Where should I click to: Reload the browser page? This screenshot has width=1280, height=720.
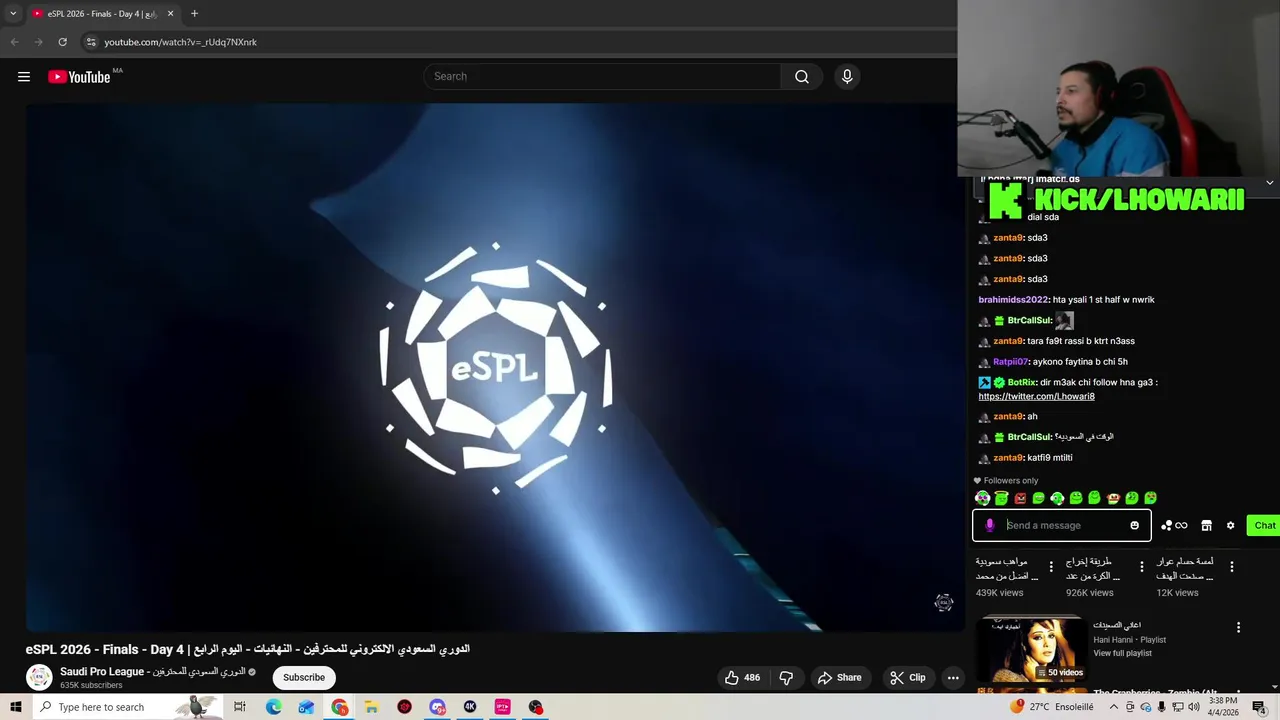(x=62, y=42)
